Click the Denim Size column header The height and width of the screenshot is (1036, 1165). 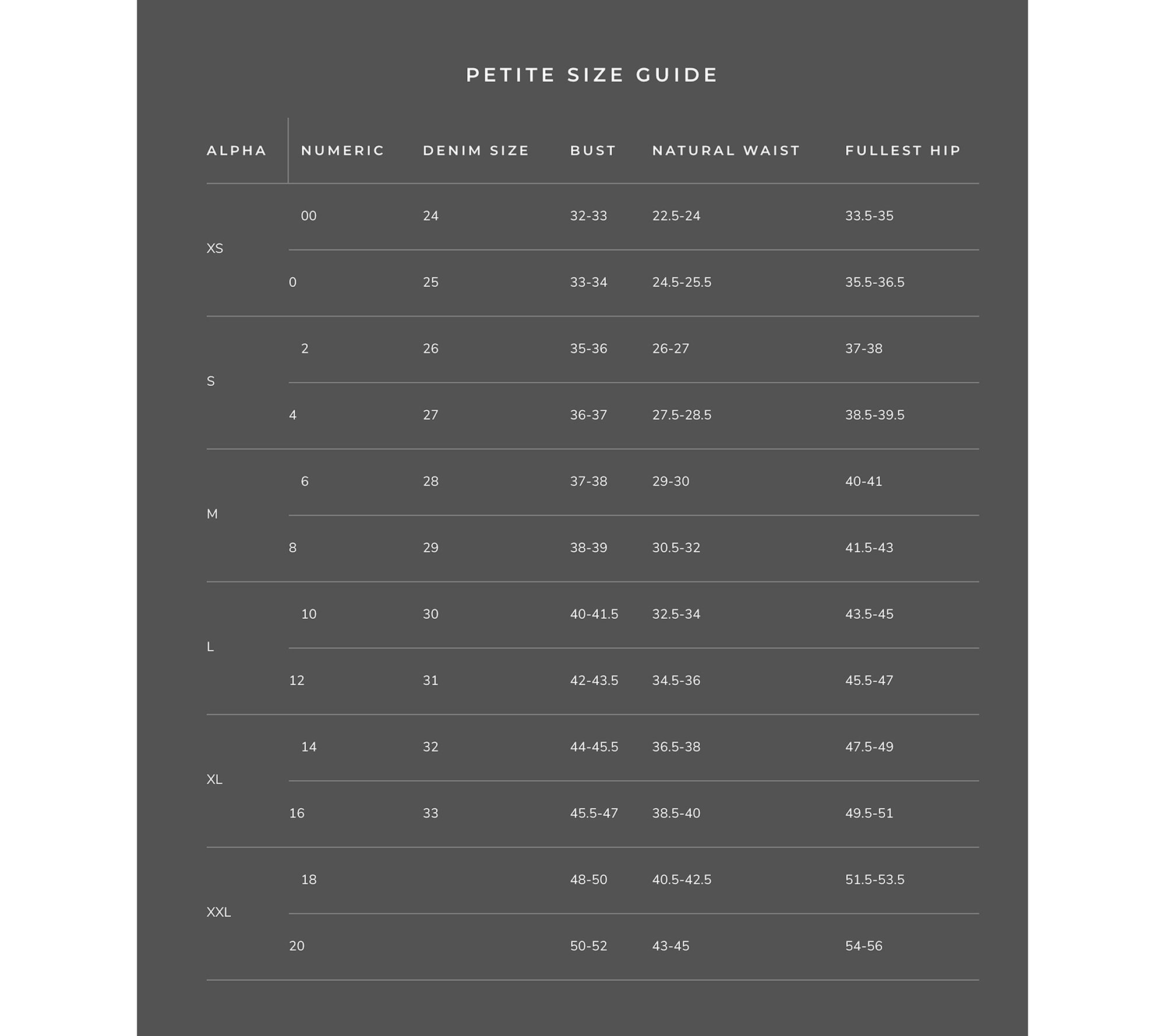click(x=476, y=151)
